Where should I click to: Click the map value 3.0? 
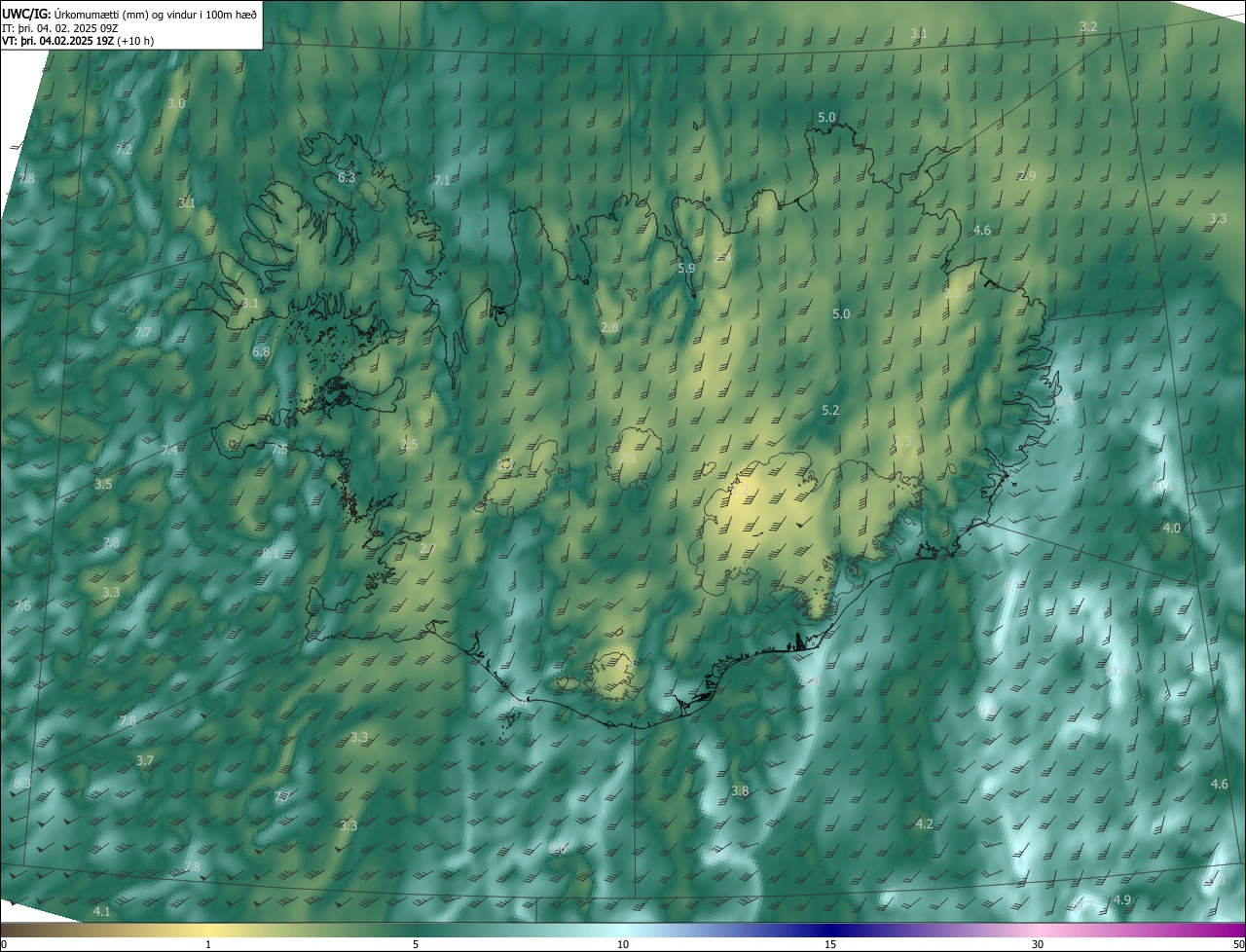(176, 103)
